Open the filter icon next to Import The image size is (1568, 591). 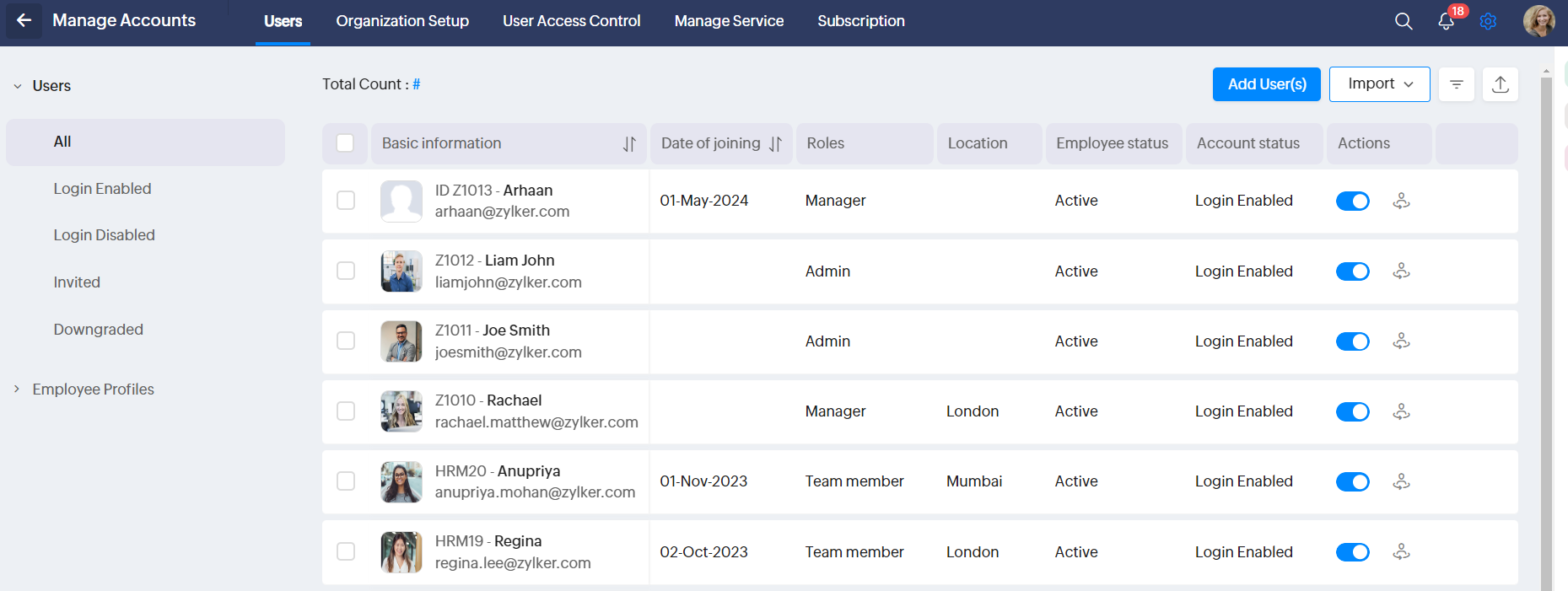pyautogui.click(x=1456, y=84)
